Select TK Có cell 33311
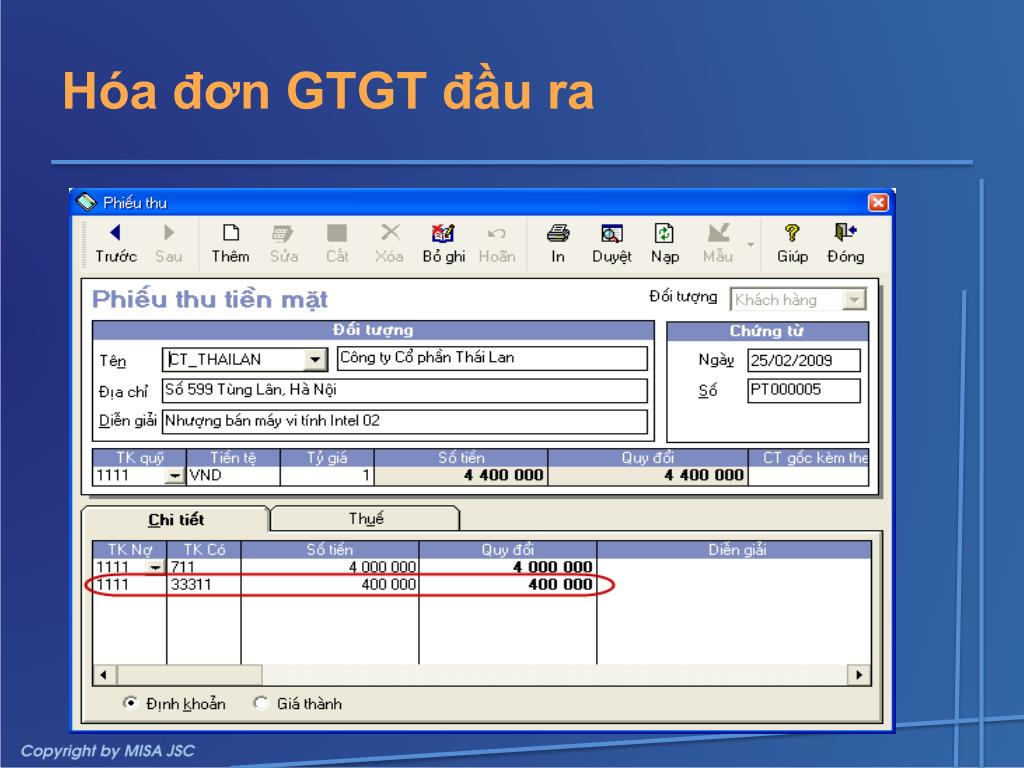 204,584
